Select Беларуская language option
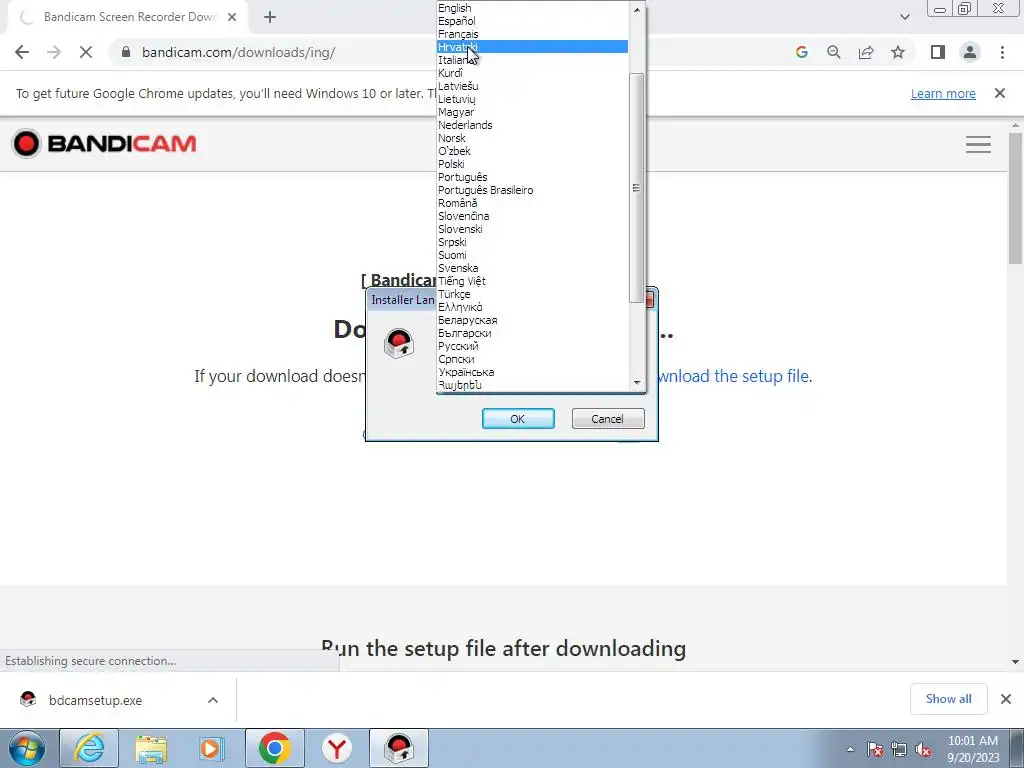The width and height of the screenshot is (1024, 768). 532,320
